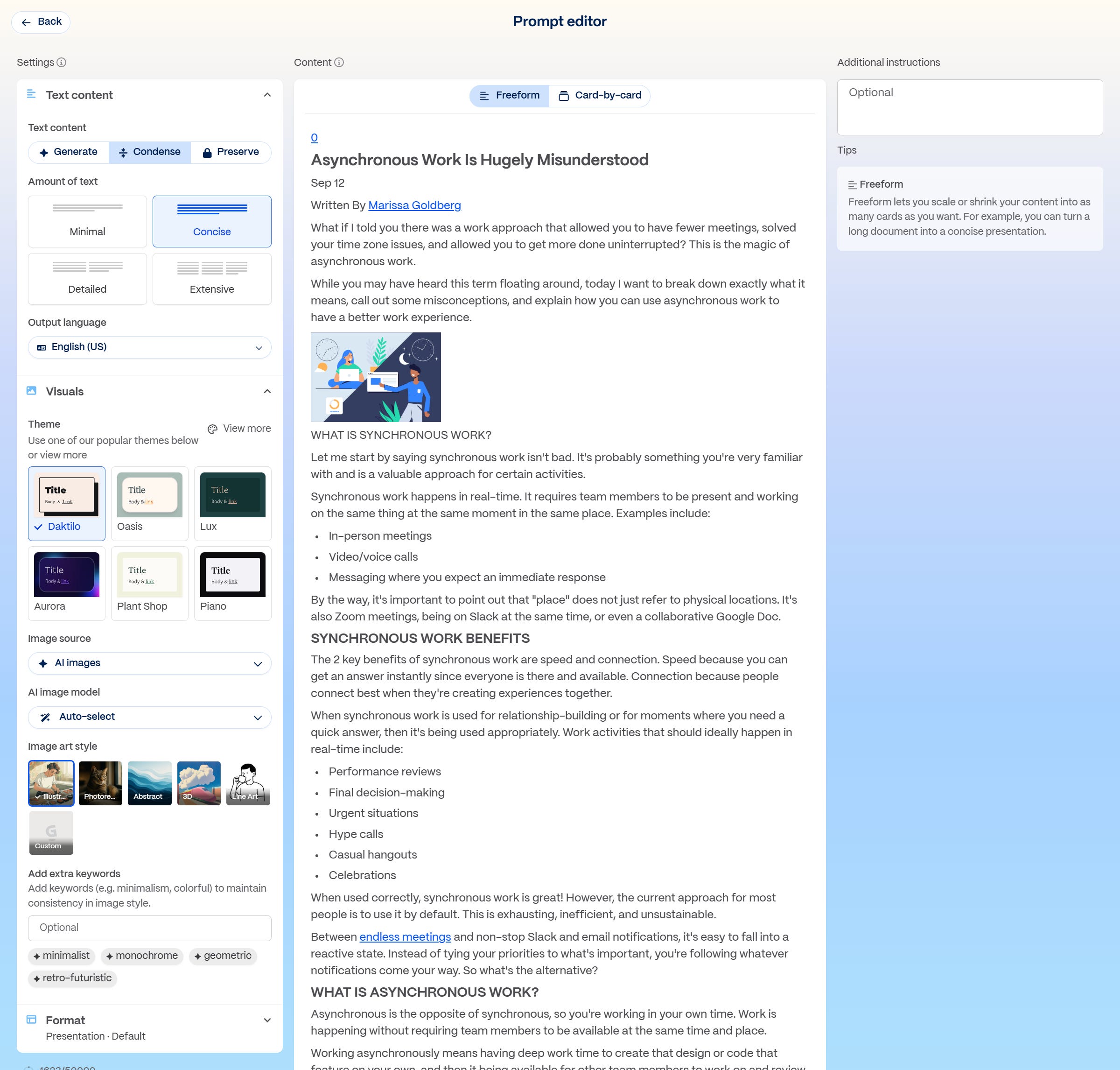Select the Minimal amount of text
The image size is (1120, 1070).
coord(87,221)
